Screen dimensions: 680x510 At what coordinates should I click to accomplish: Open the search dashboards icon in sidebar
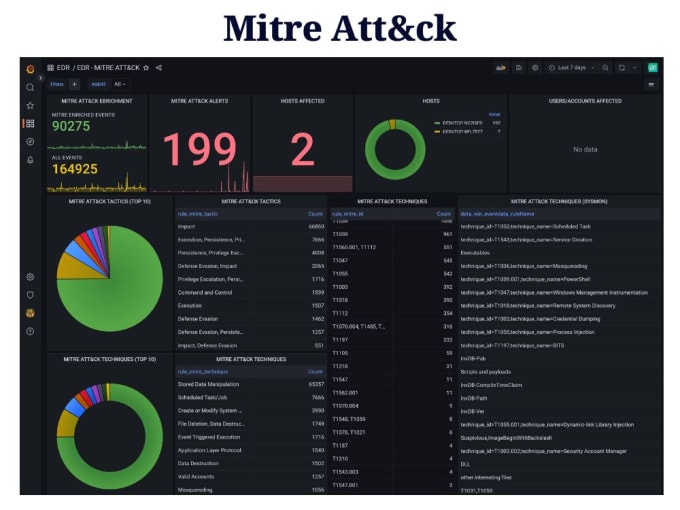coord(30,88)
